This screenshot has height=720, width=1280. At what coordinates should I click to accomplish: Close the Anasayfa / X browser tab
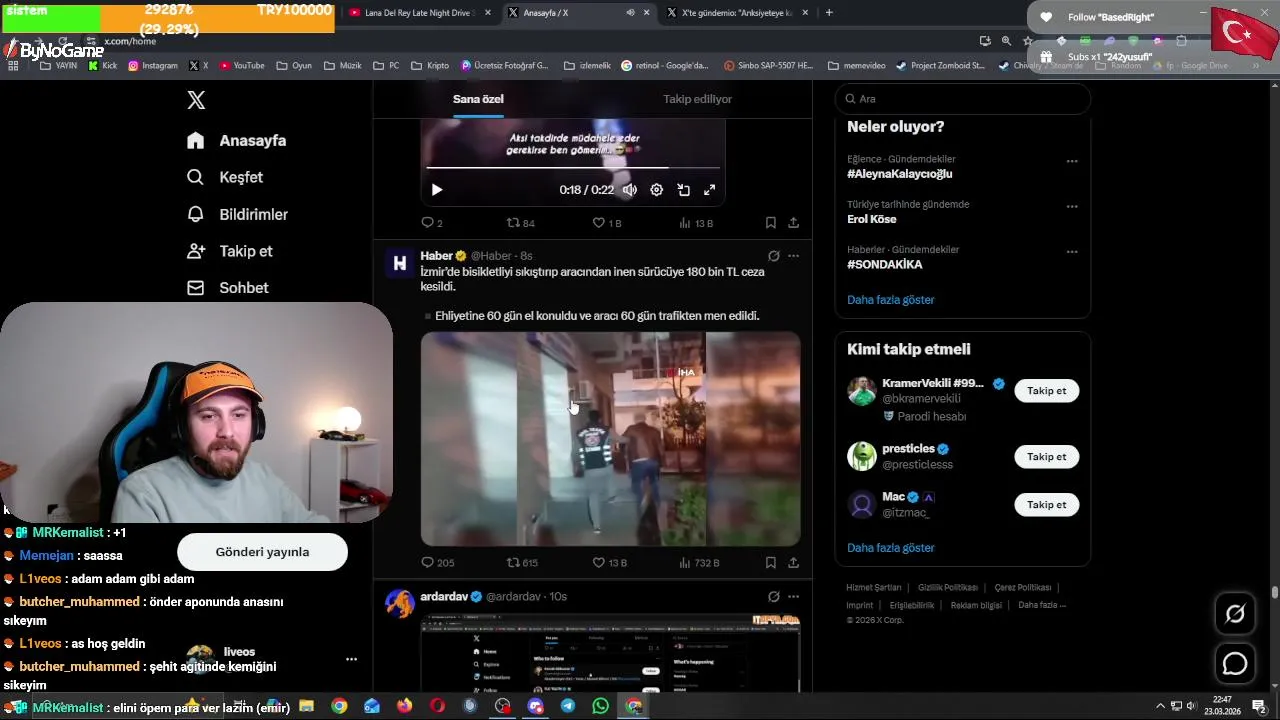tap(646, 13)
